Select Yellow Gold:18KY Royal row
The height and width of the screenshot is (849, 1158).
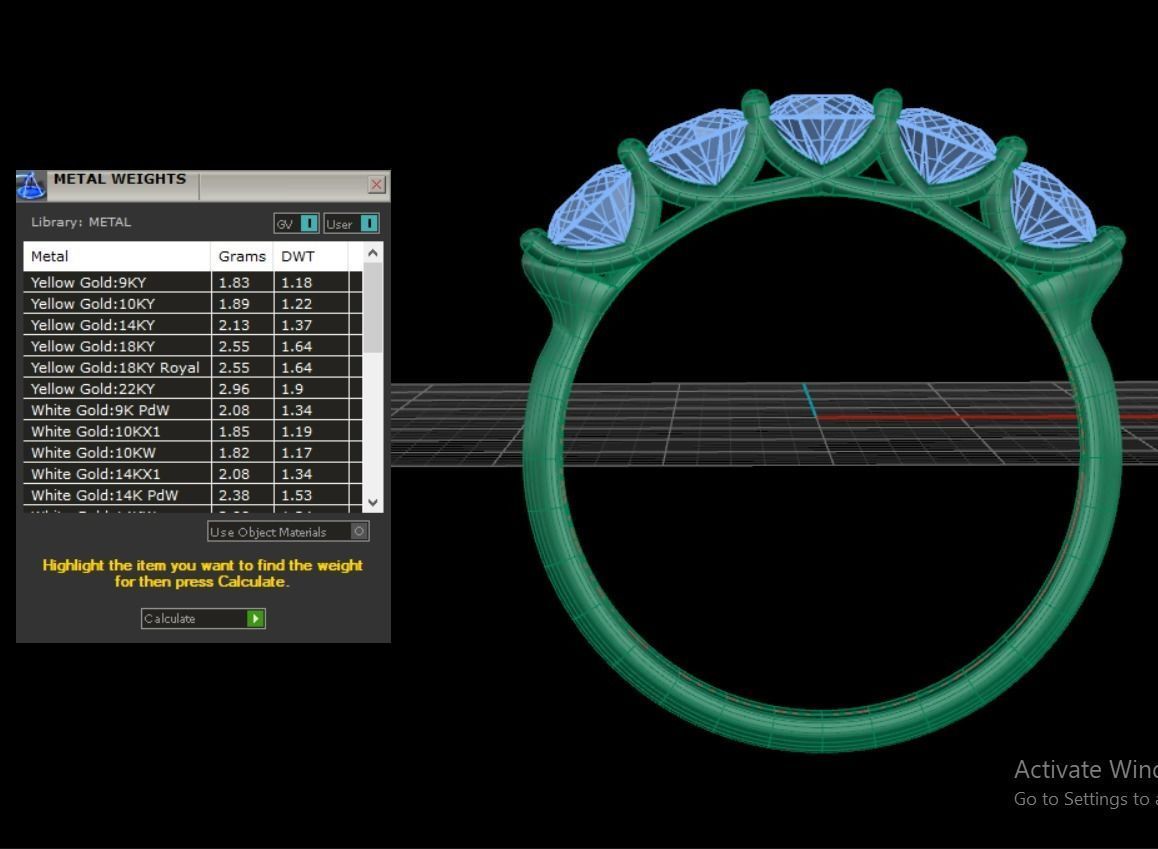pyautogui.click(x=193, y=368)
